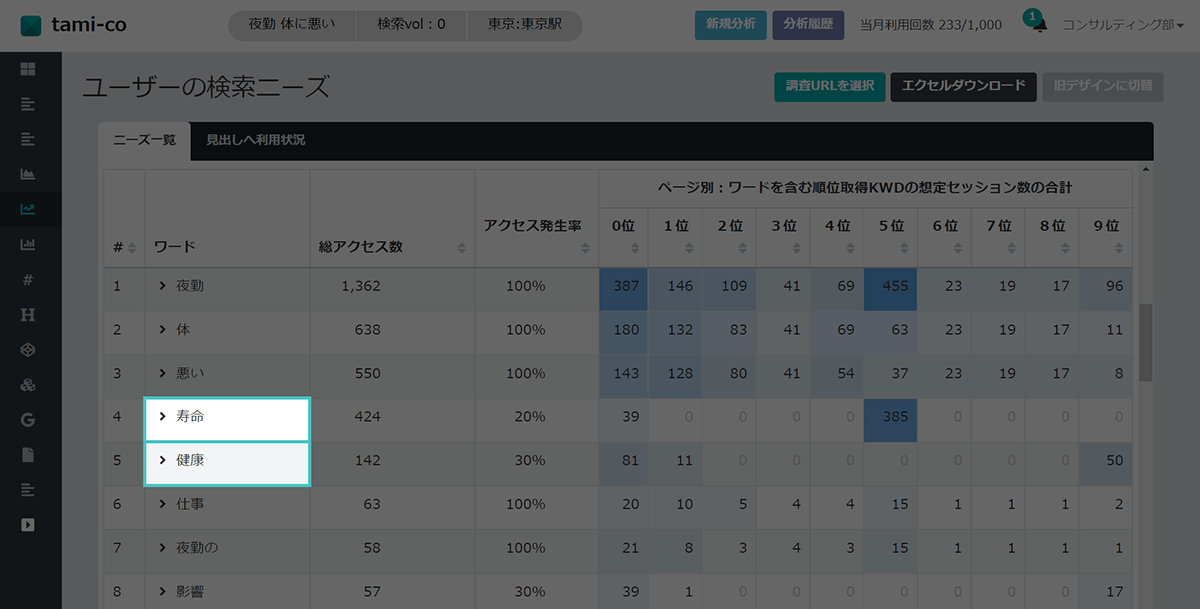Expand the 夜勤 word row
Viewport: 1200px width, 609px height.
click(x=163, y=286)
